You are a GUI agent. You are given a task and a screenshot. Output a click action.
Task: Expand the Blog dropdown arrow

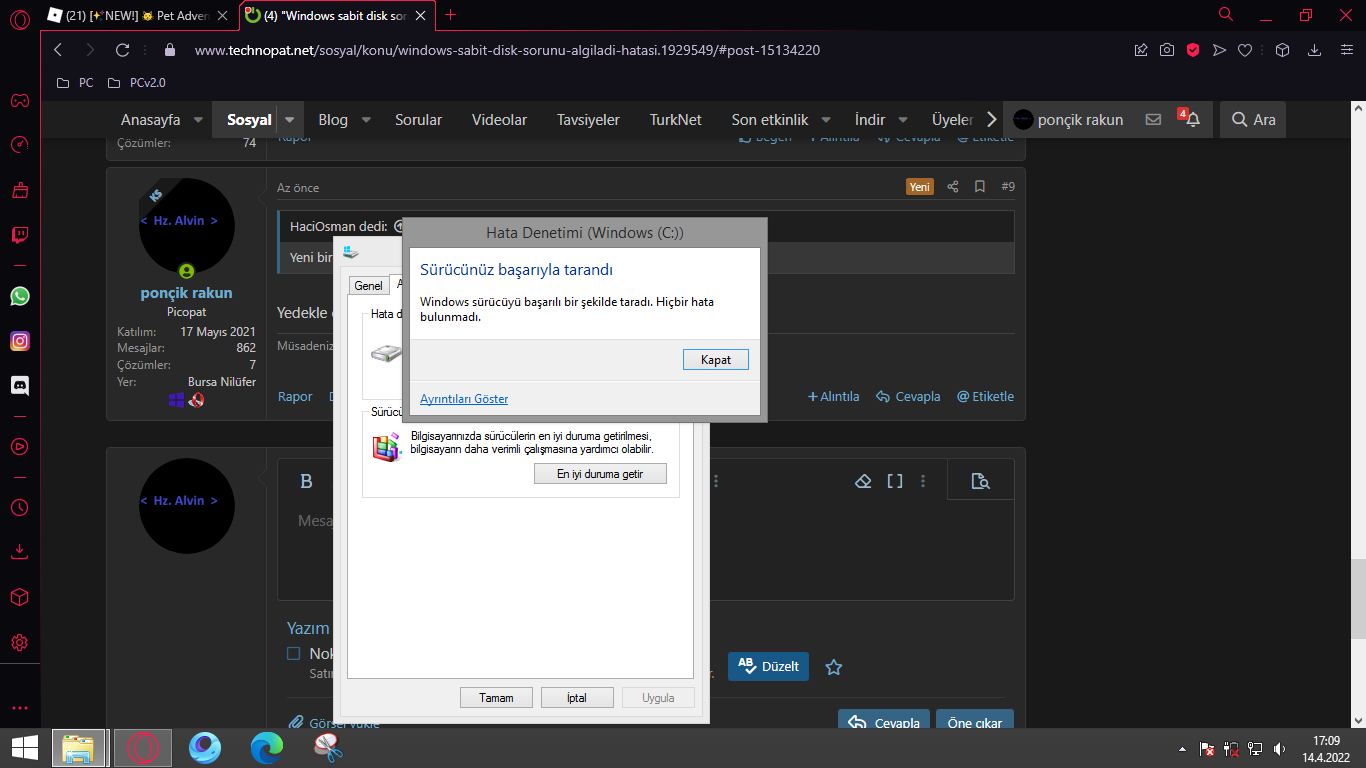point(366,120)
